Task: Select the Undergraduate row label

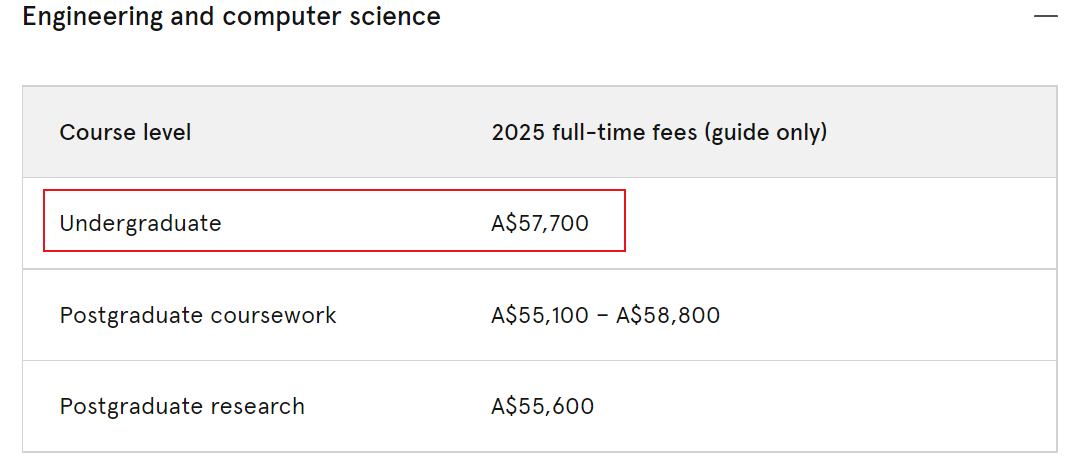Action: coord(140,224)
